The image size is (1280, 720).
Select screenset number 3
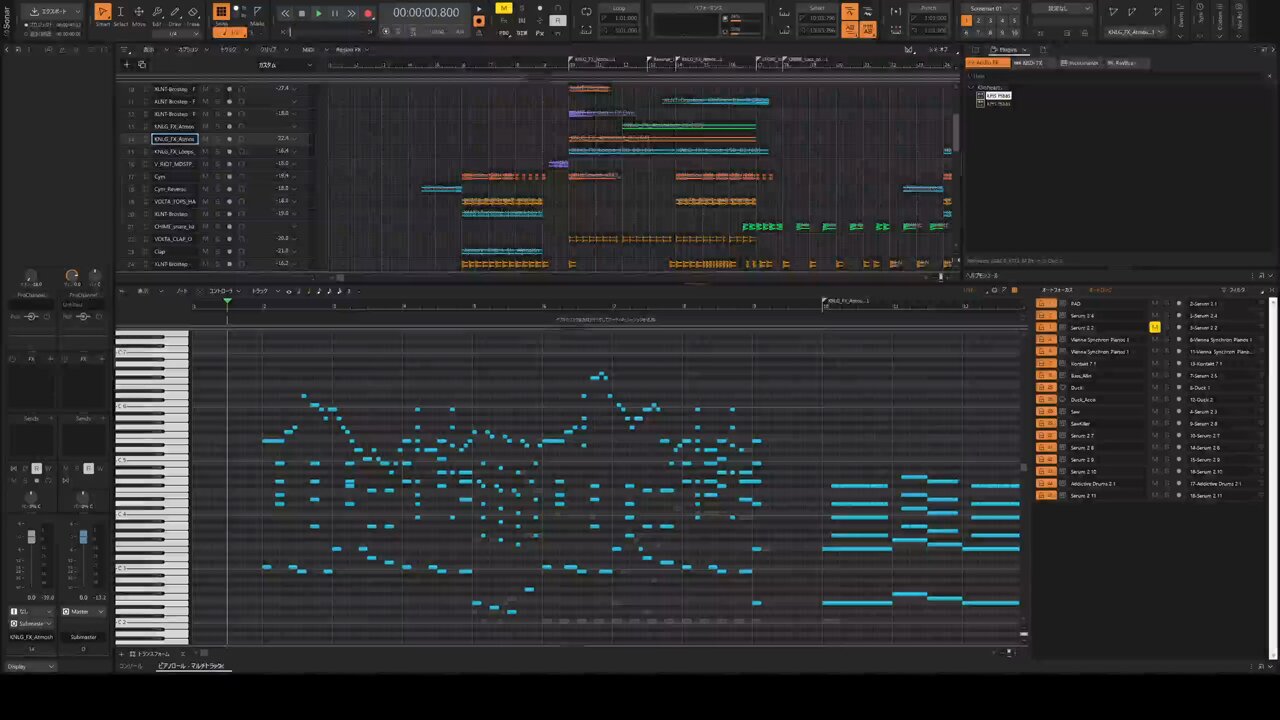pyautogui.click(x=990, y=20)
